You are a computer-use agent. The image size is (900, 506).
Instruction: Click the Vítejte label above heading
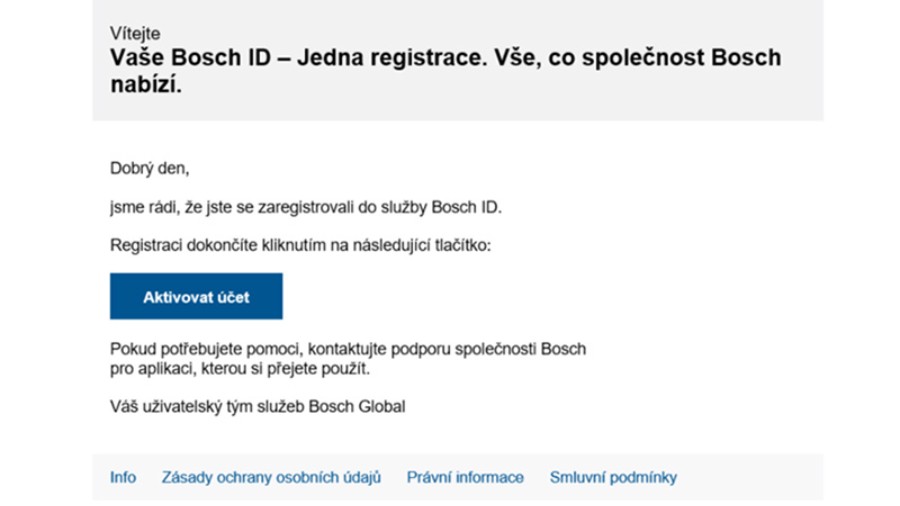135,33
